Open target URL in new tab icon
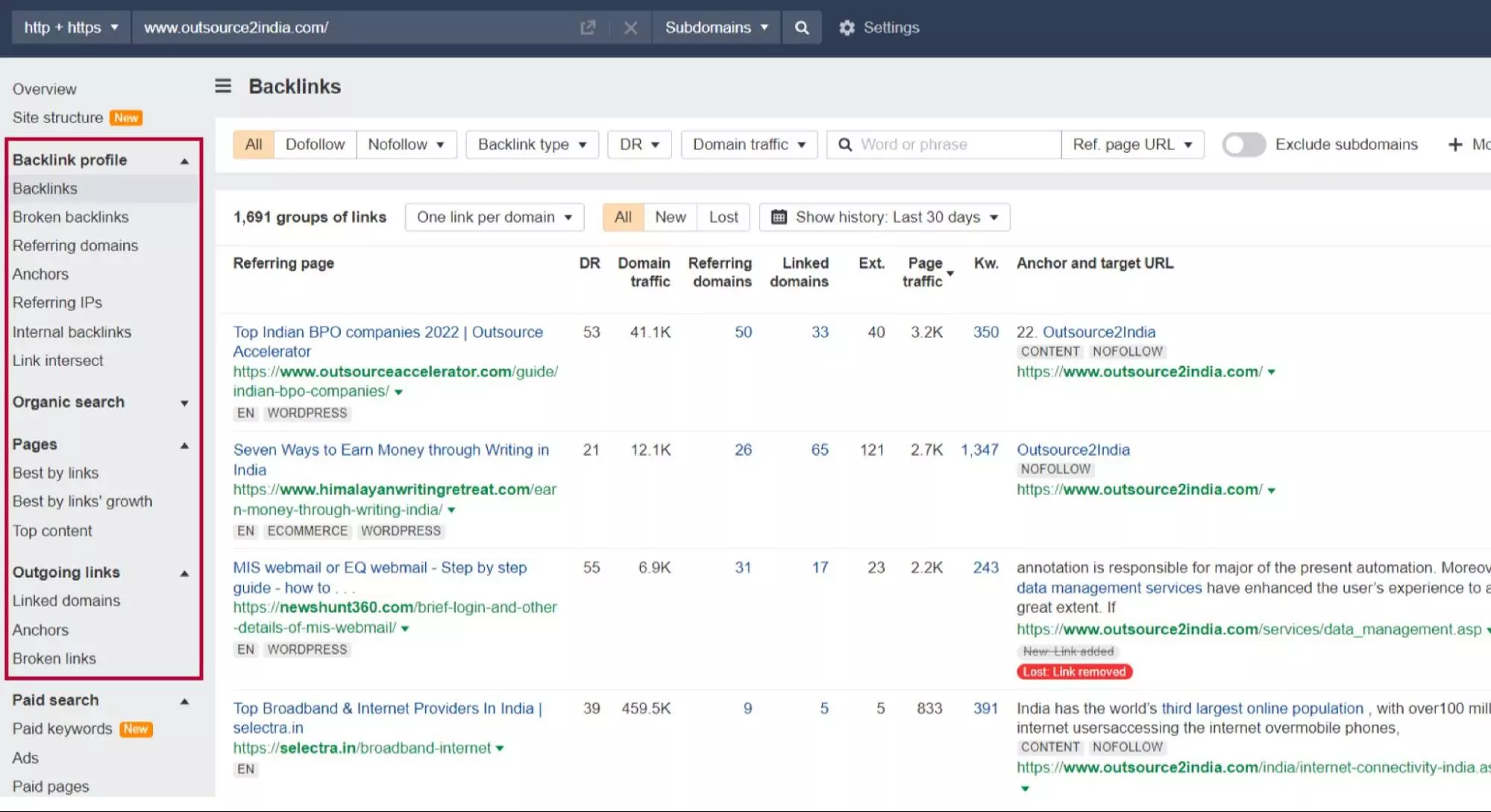 [588, 28]
